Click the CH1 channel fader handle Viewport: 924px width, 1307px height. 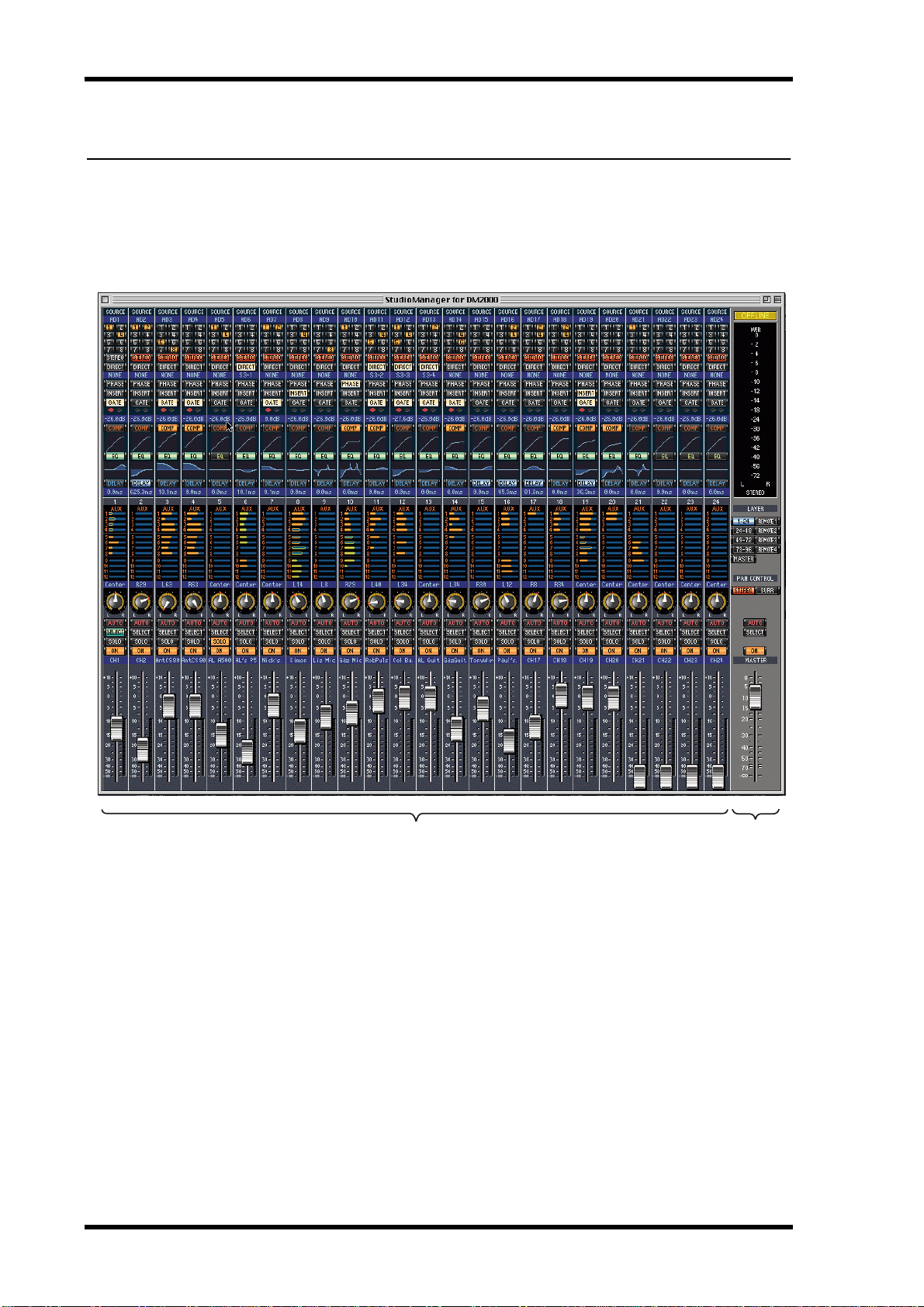click(x=116, y=728)
